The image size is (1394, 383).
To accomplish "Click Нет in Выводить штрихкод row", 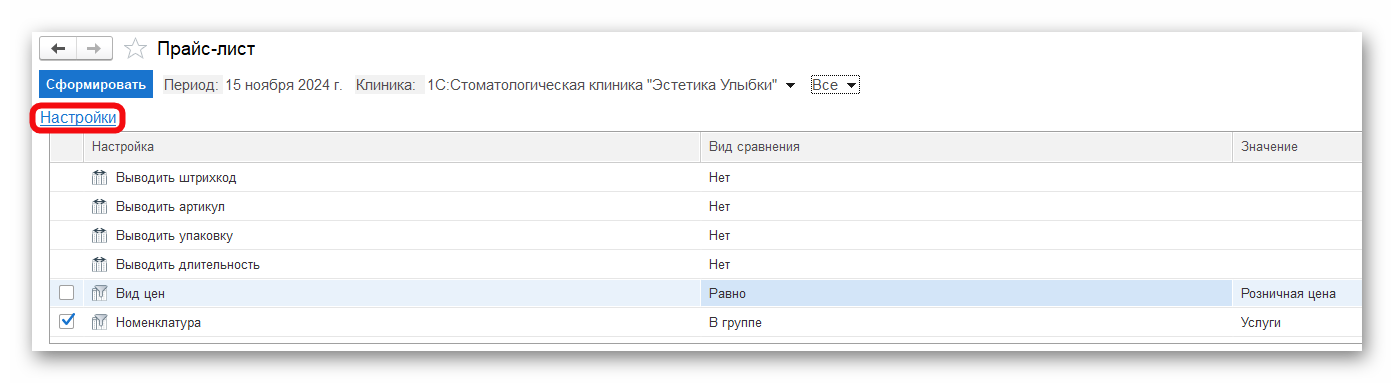I will [x=720, y=178].
